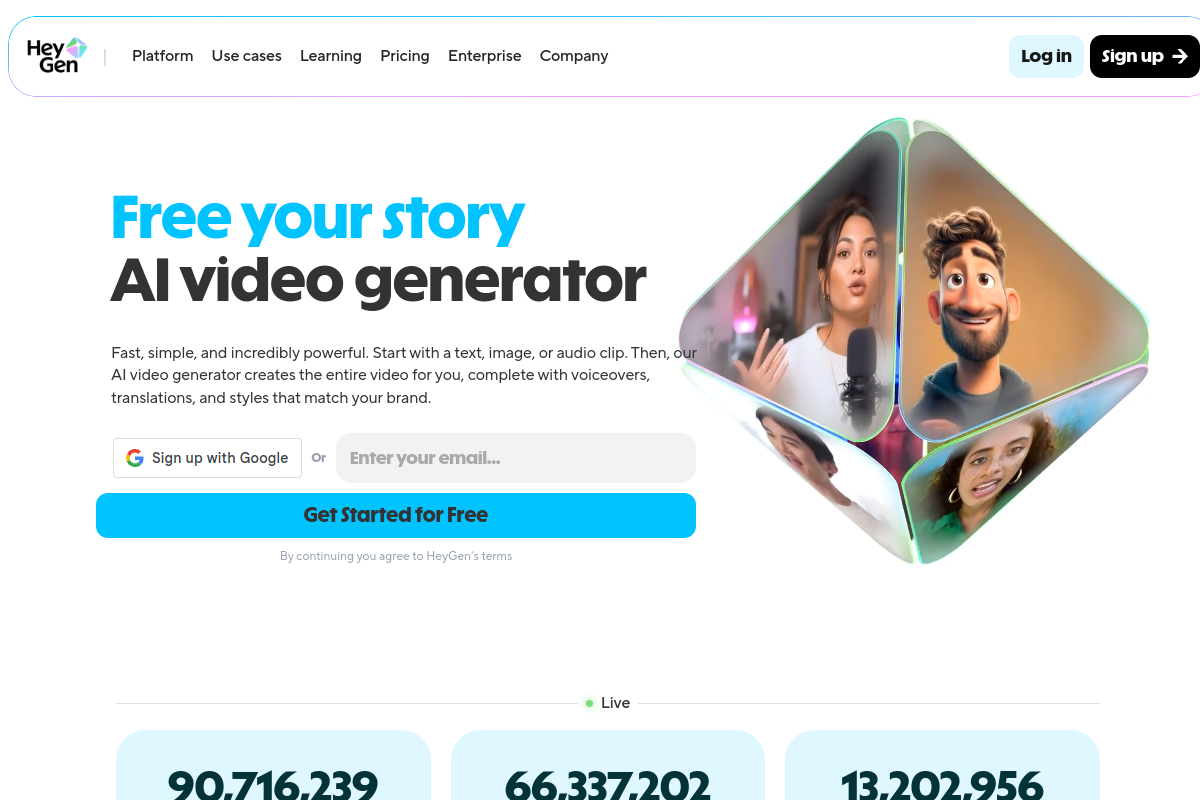Image resolution: width=1200 pixels, height=800 pixels.
Task: Click the arrow in Sign up button
Action: point(1180,56)
